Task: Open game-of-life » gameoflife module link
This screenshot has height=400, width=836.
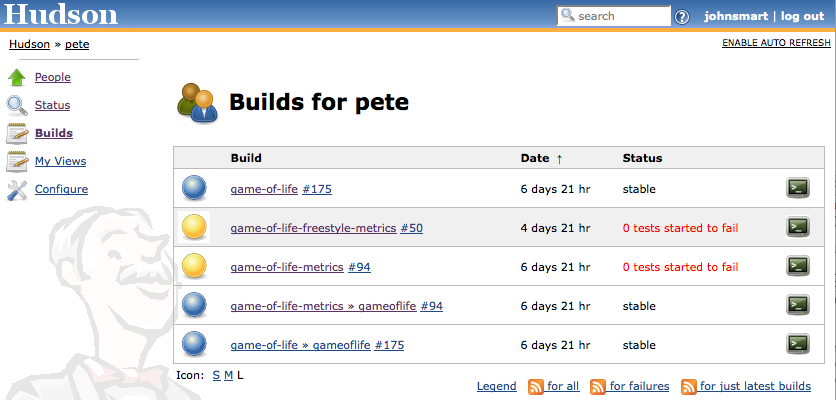Action: click(300, 345)
